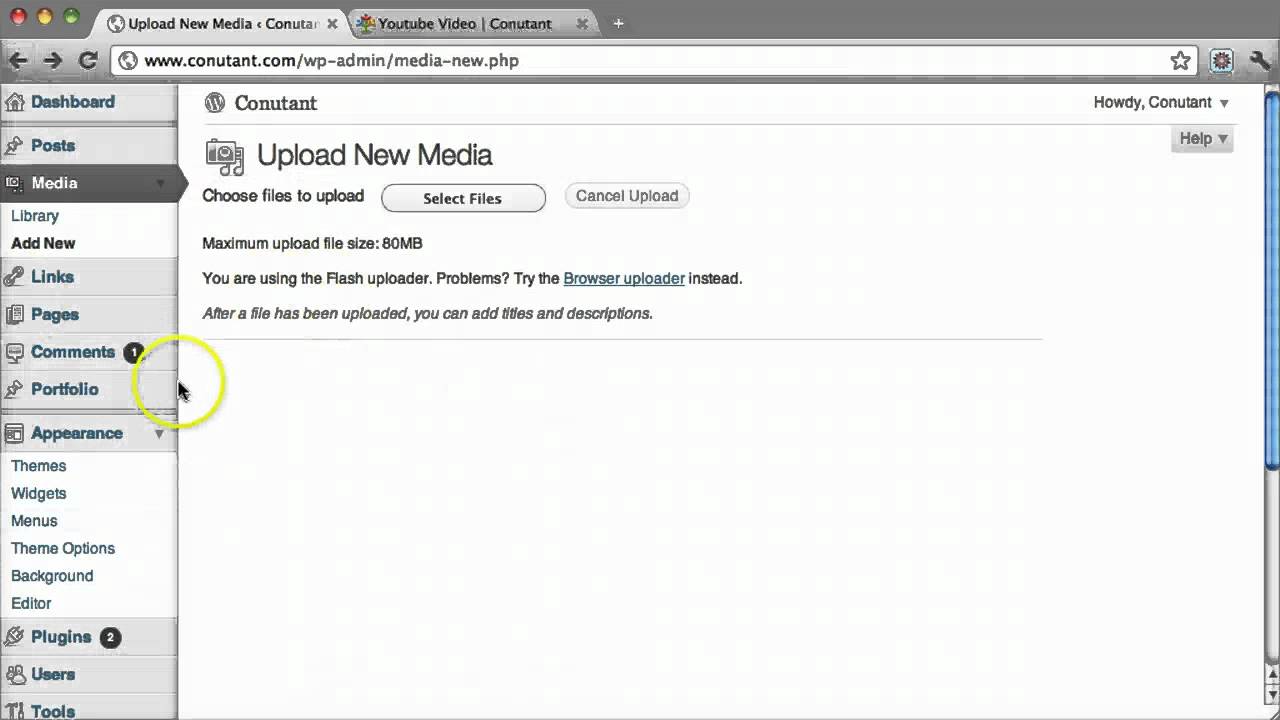The height and width of the screenshot is (720, 1280).
Task: Bookmark page with the star icon
Action: [x=1181, y=61]
